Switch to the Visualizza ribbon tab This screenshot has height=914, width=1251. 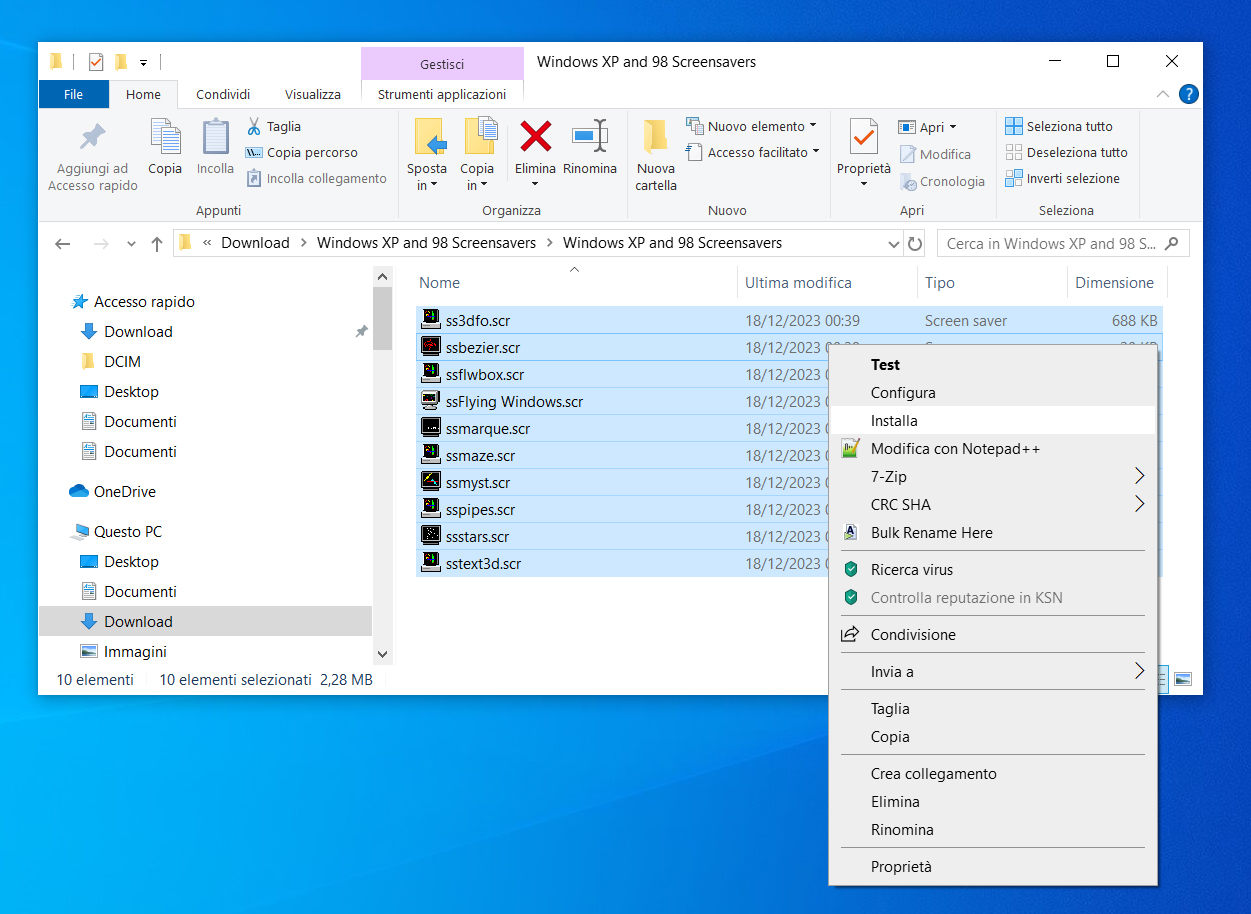[313, 94]
